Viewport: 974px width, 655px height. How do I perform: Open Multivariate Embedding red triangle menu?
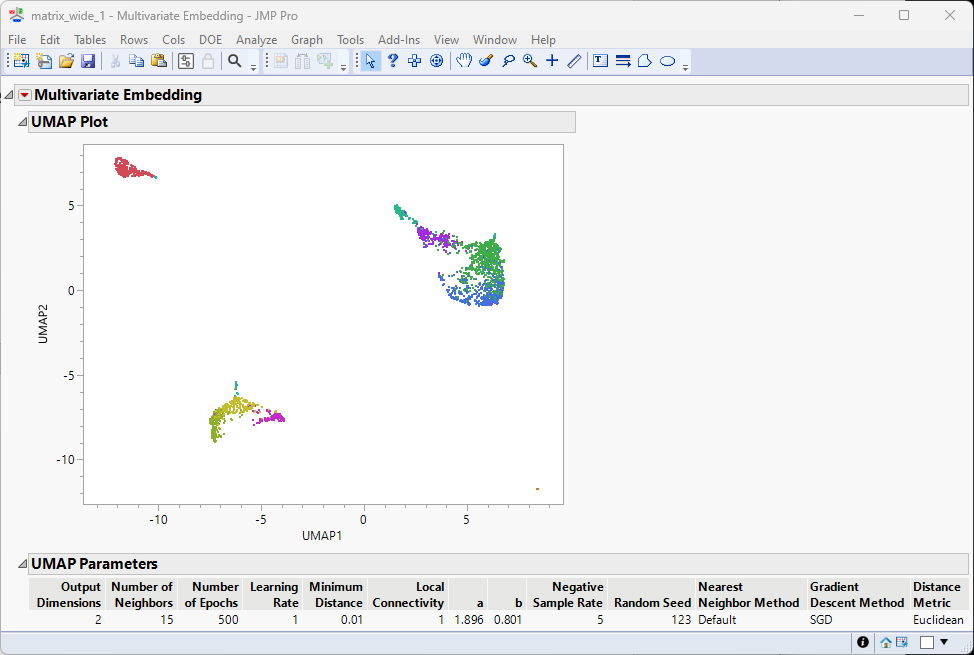tap(25, 96)
